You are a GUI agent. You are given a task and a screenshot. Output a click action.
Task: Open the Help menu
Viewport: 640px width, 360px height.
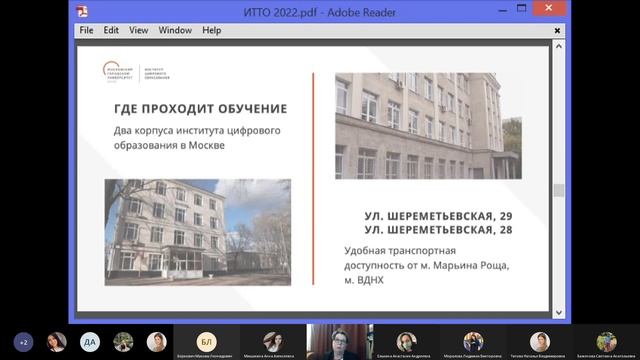point(211,30)
